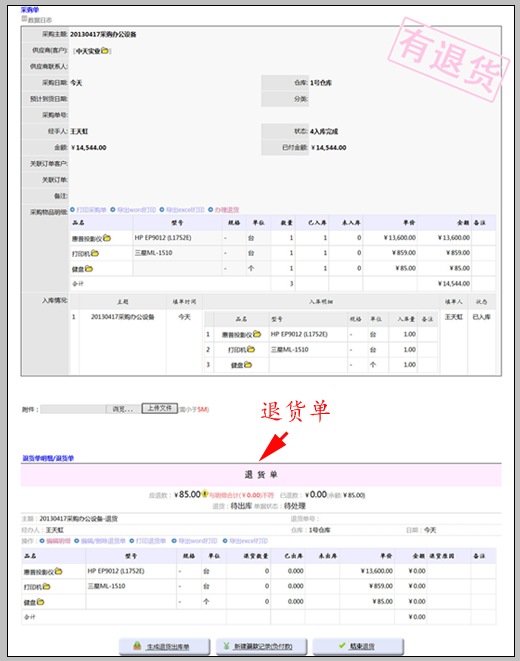Image resolution: width=520 pixels, height=661 pixels.
Task: Click the 结束退货 finish return button
Action: (358, 646)
